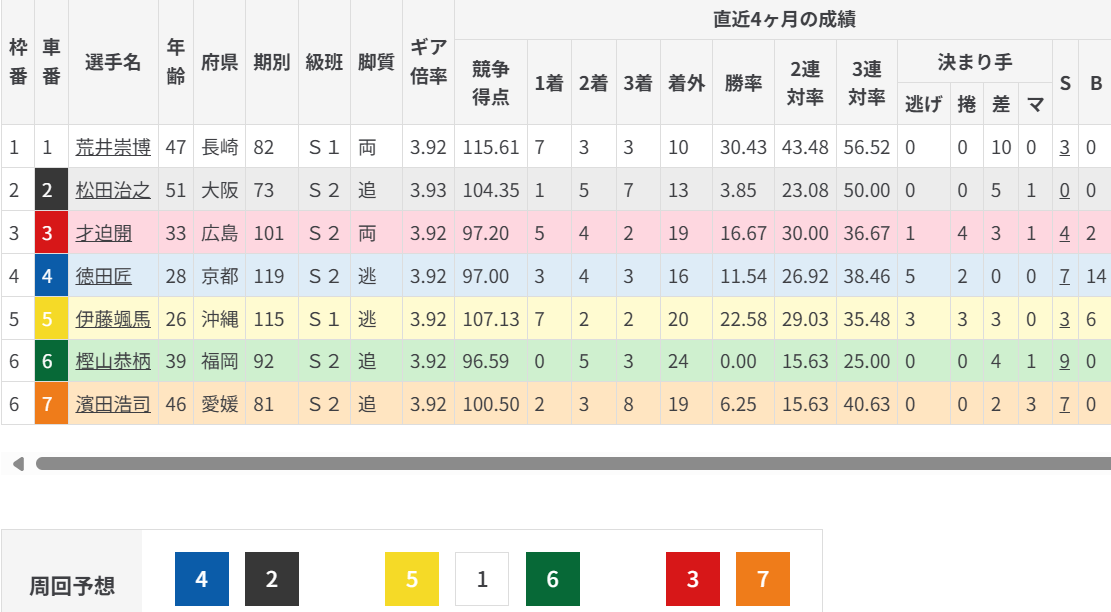Open 荒井崇博 player profile link

coord(113,148)
